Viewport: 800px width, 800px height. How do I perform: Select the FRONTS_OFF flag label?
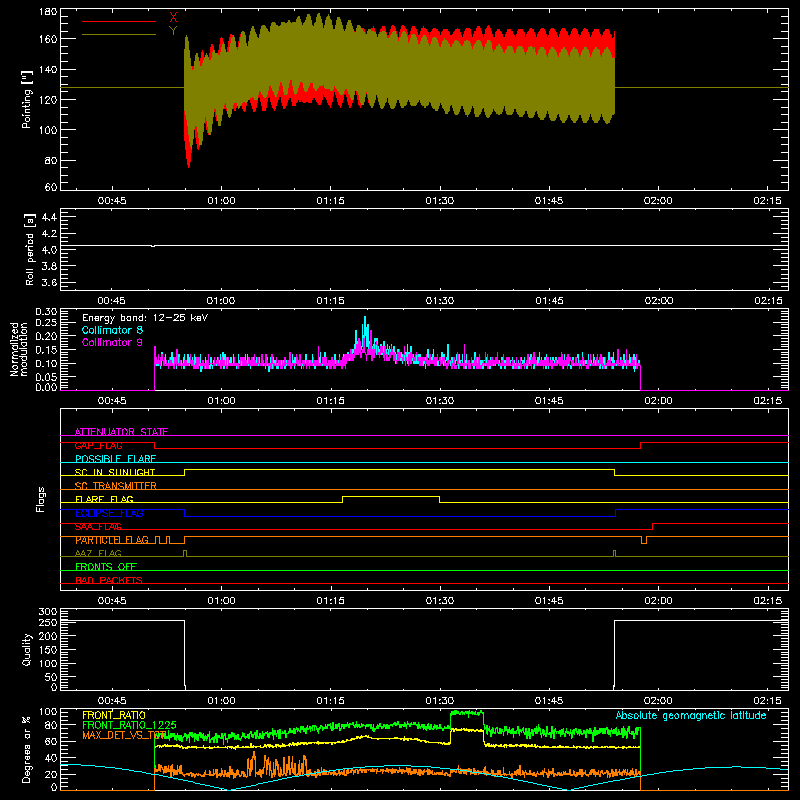point(106,567)
